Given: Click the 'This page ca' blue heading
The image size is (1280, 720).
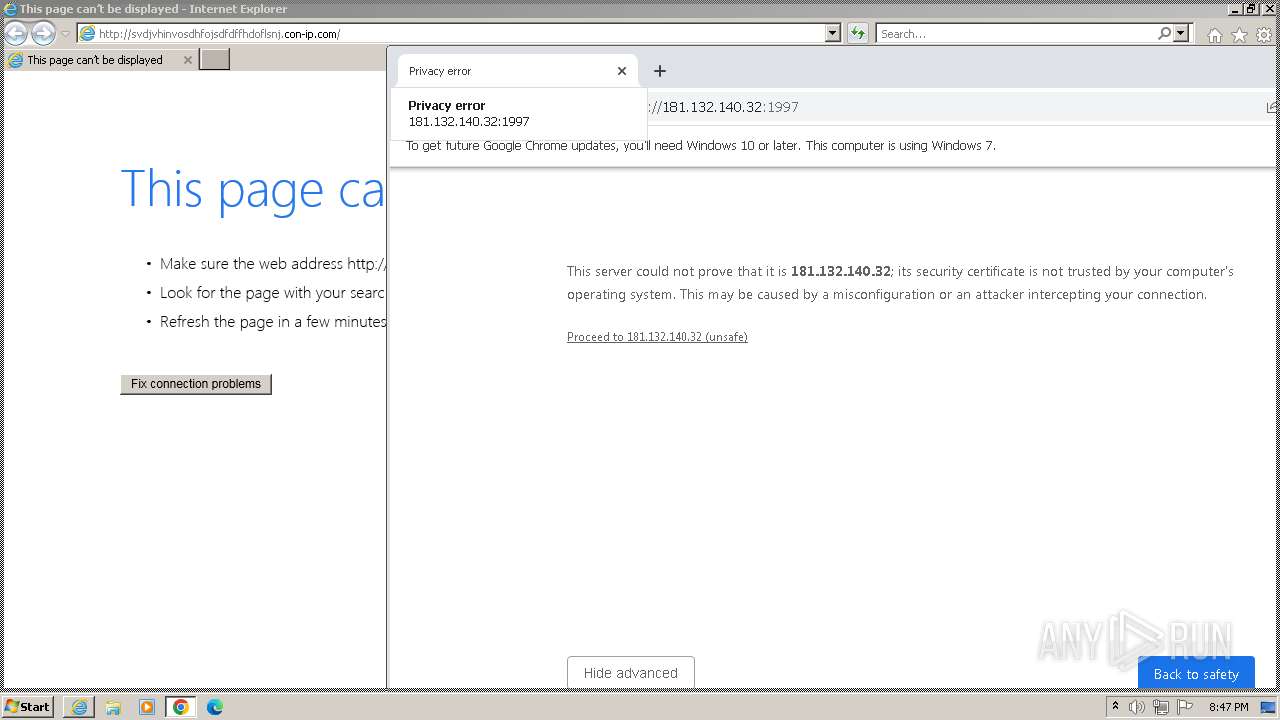Looking at the screenshot, I should point(252,189).
